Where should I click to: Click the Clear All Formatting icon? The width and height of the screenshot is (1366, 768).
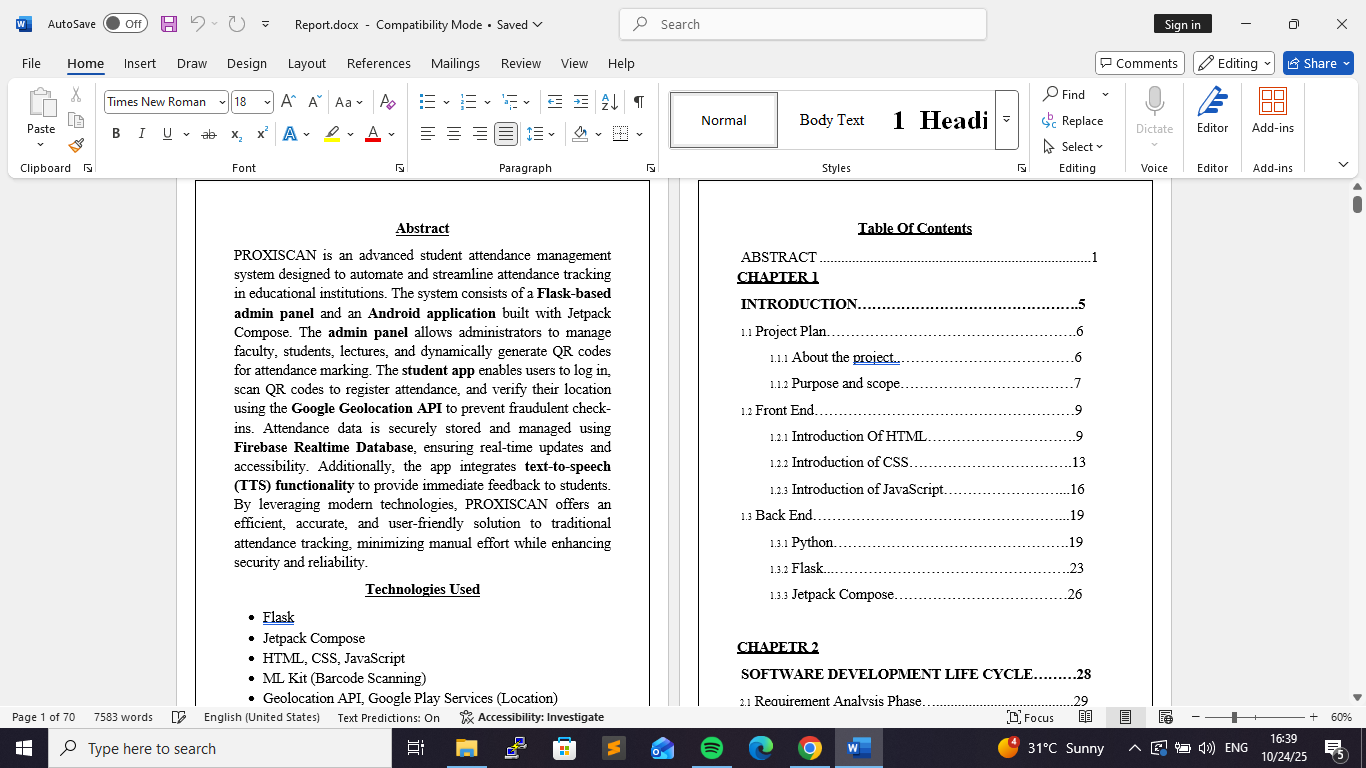click(x=388, y=102)
